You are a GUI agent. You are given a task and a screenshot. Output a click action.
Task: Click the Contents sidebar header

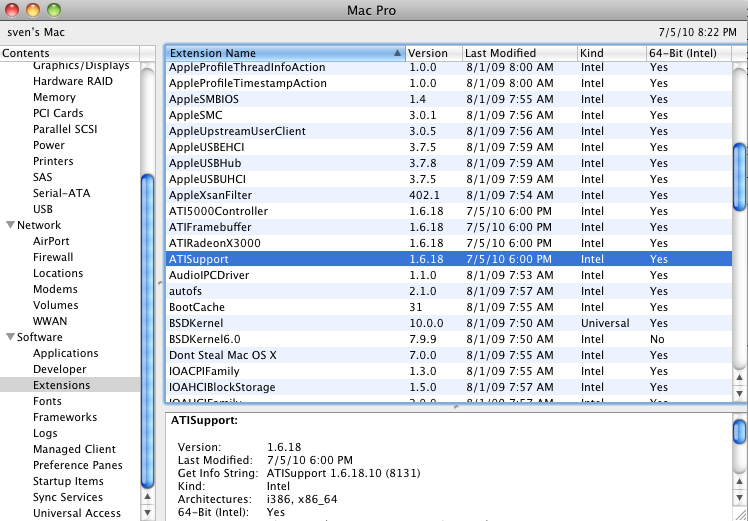click(x=70, y=53)
